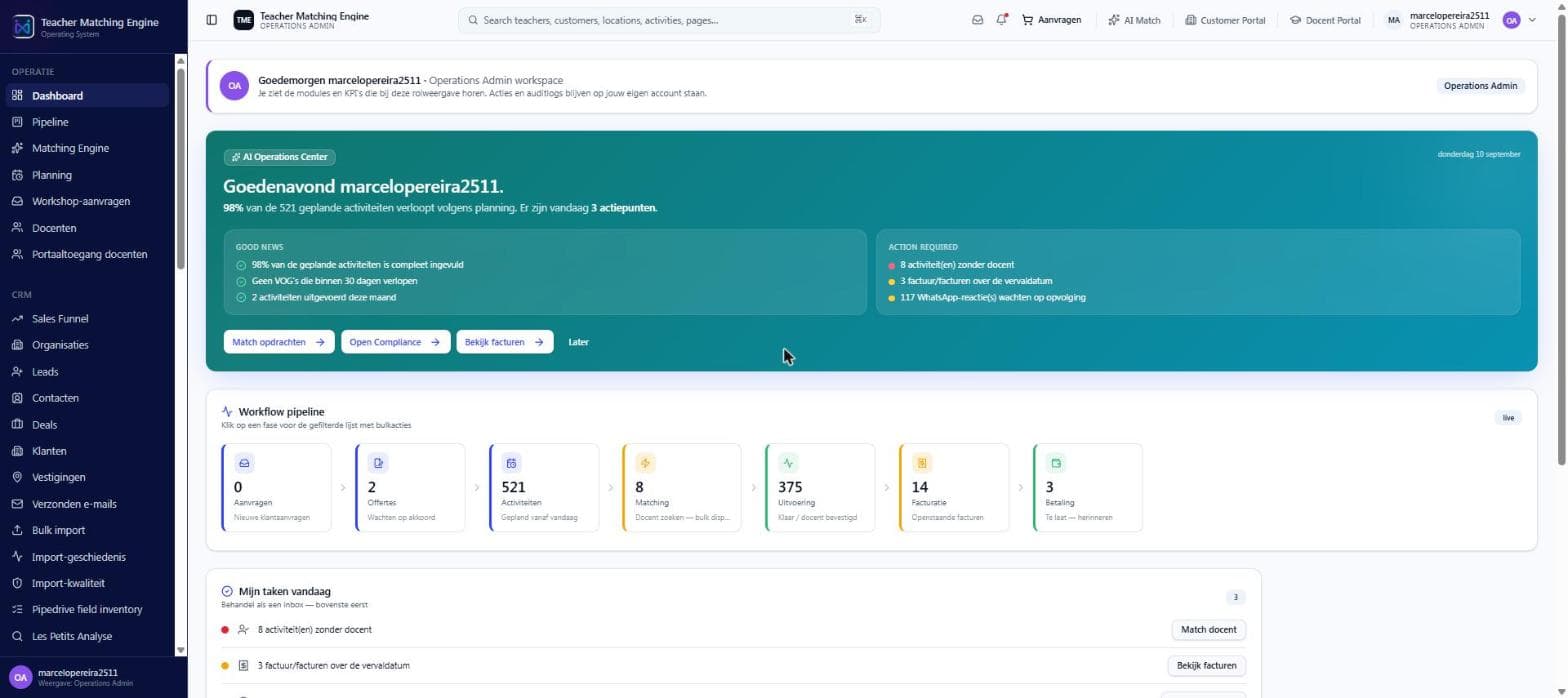Open notifications bell icon
This screenshot has height=698, width=1568.
click(x=1001, y=20)
